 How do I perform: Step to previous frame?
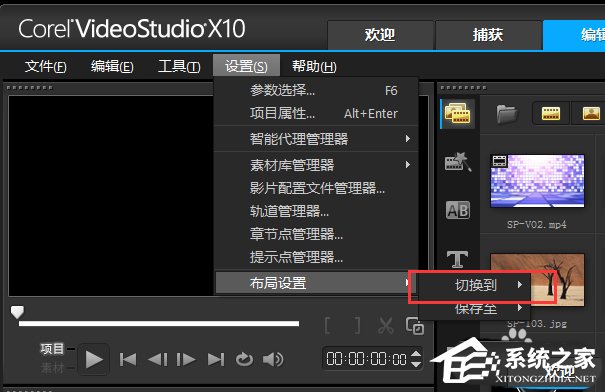coord(157,360)
